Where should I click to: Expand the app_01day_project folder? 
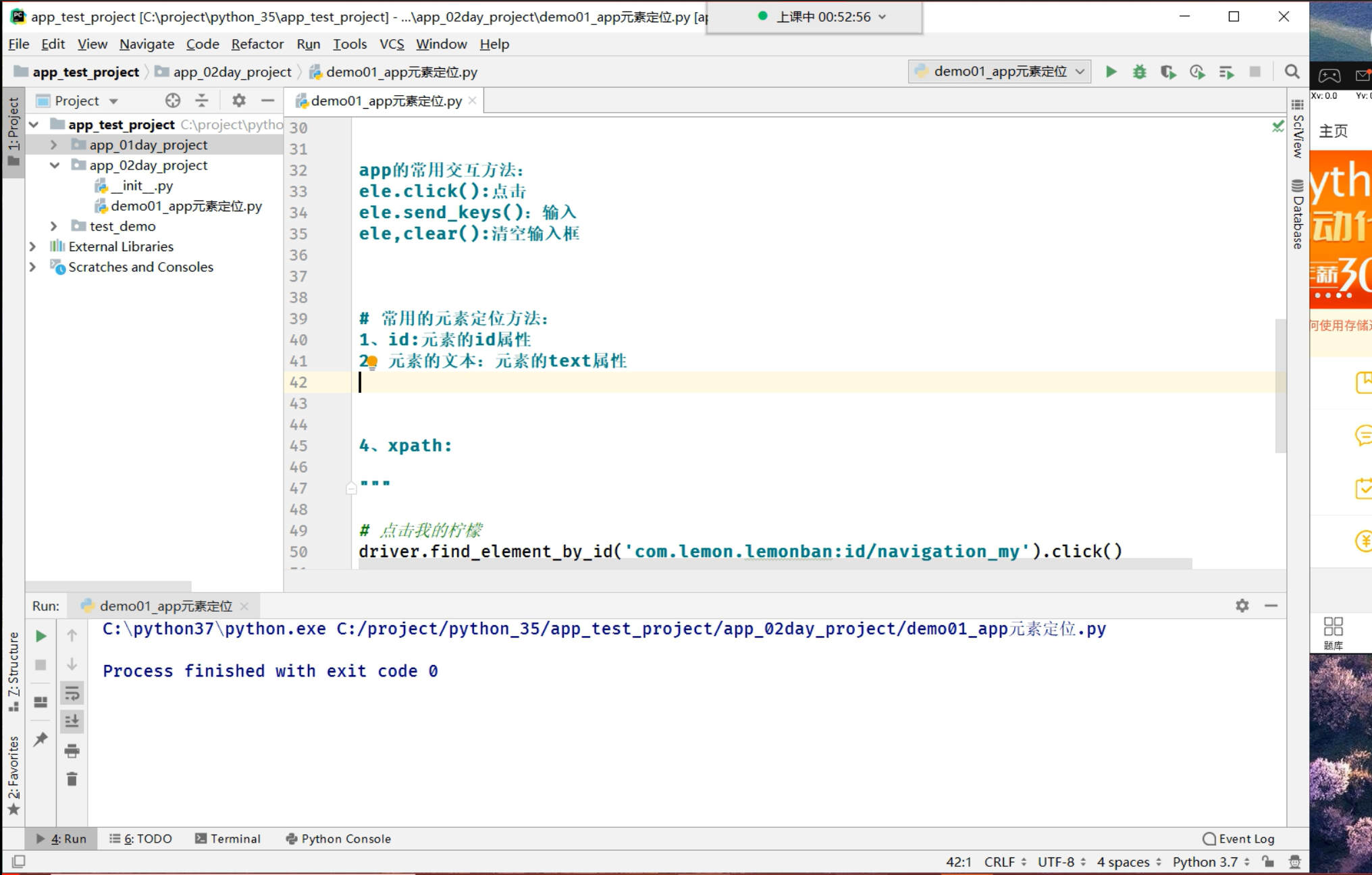(54, 144)
